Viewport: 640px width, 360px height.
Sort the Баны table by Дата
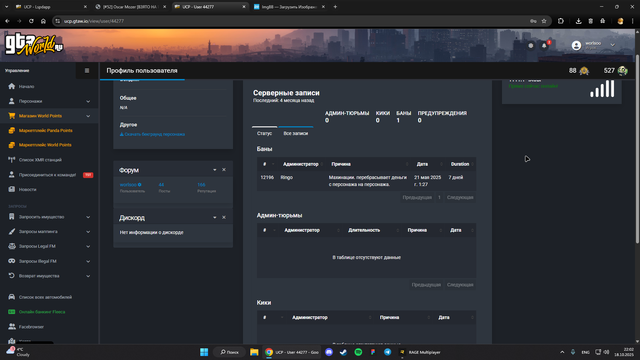[428, 164]
